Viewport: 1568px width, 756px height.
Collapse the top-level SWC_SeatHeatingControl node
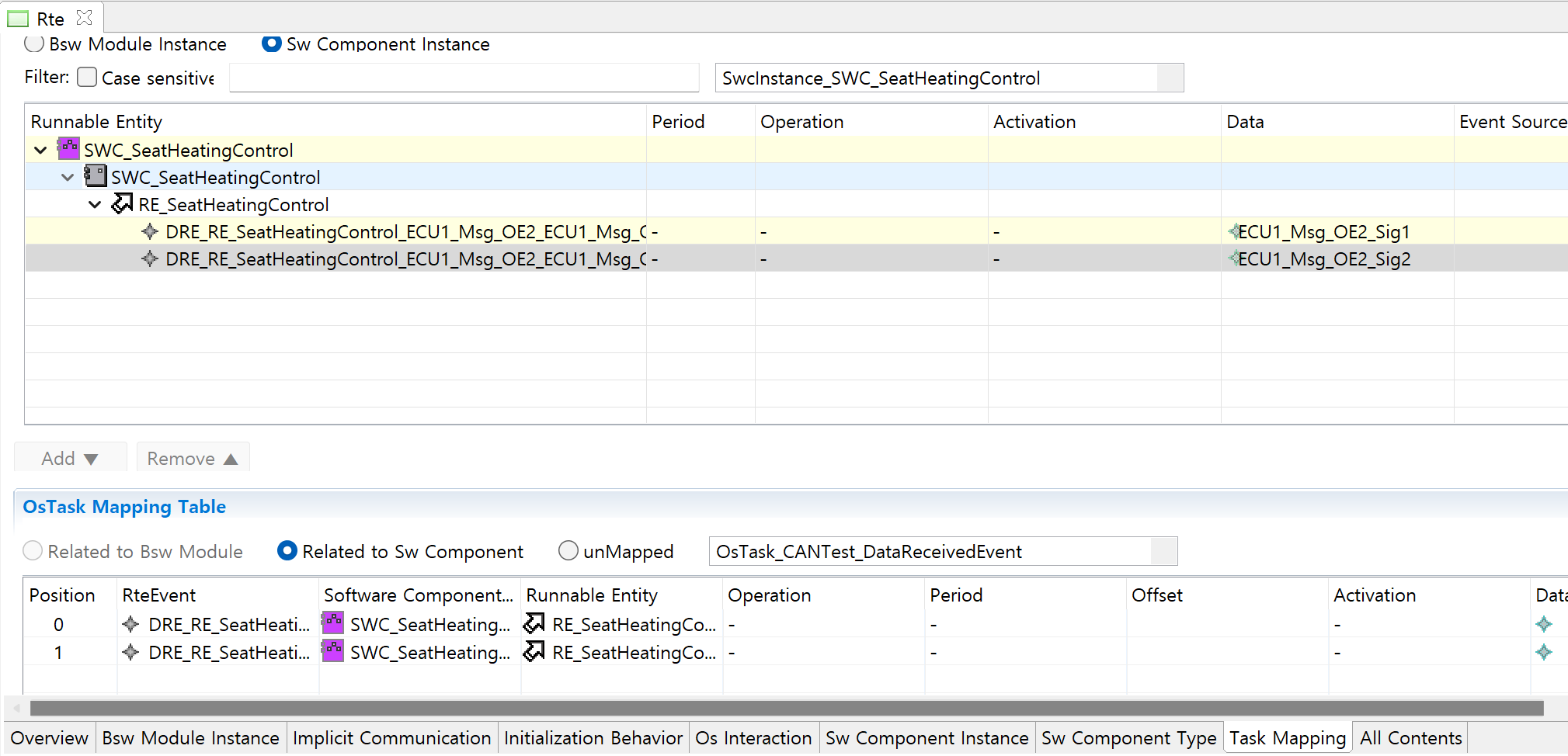click(41, 150)
